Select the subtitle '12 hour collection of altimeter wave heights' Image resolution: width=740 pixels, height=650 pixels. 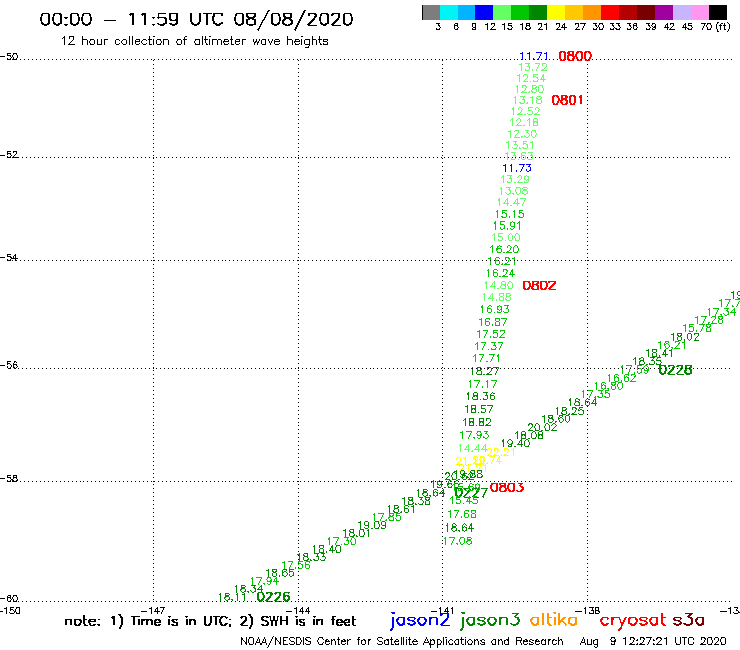(x=194, y=41)
